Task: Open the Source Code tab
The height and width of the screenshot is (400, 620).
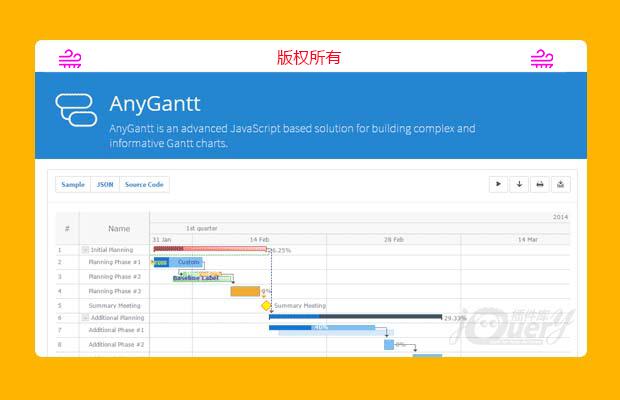Action: click(x=144, y=185)
